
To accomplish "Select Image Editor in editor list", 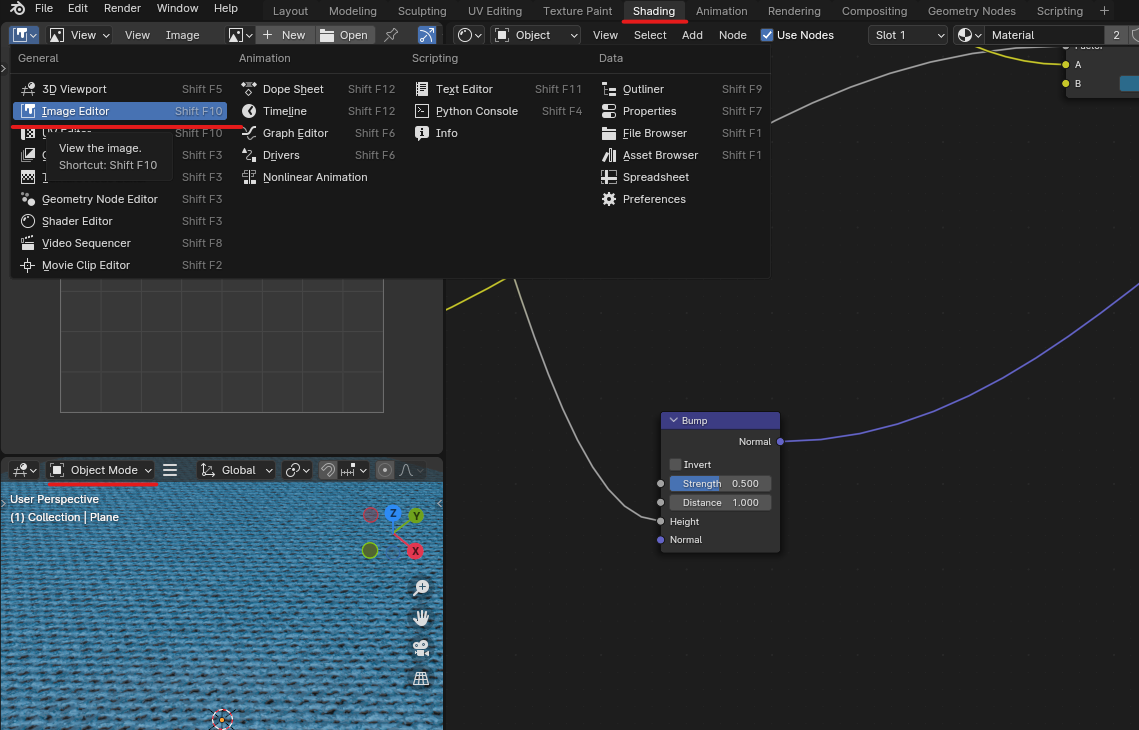I will [x=120, y=111].
